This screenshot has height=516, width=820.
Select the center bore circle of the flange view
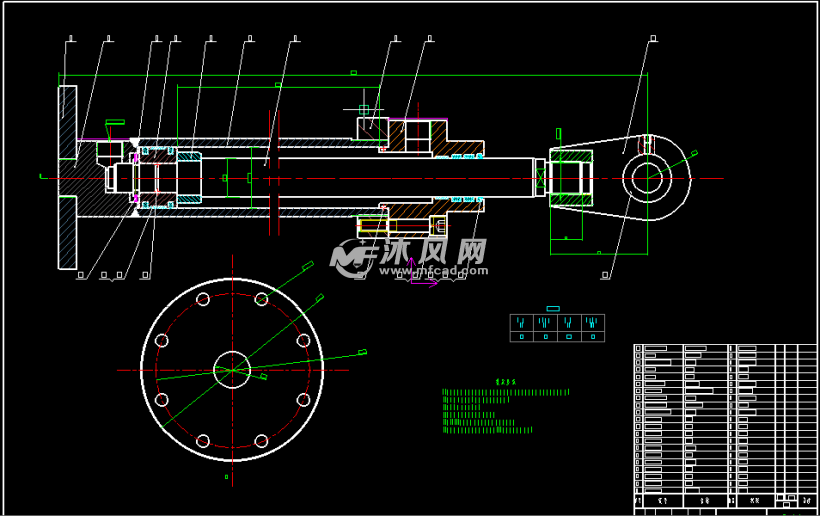click(232, 370)
